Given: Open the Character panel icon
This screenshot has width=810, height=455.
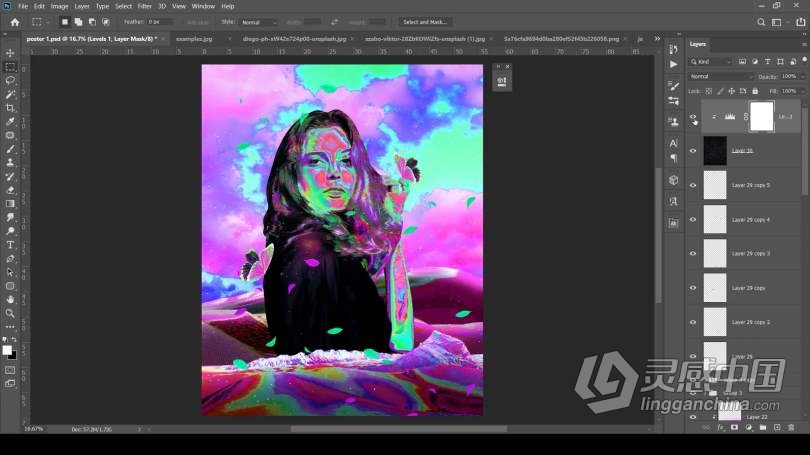Looking at the screenshot, I should click(x=674, y=144).
